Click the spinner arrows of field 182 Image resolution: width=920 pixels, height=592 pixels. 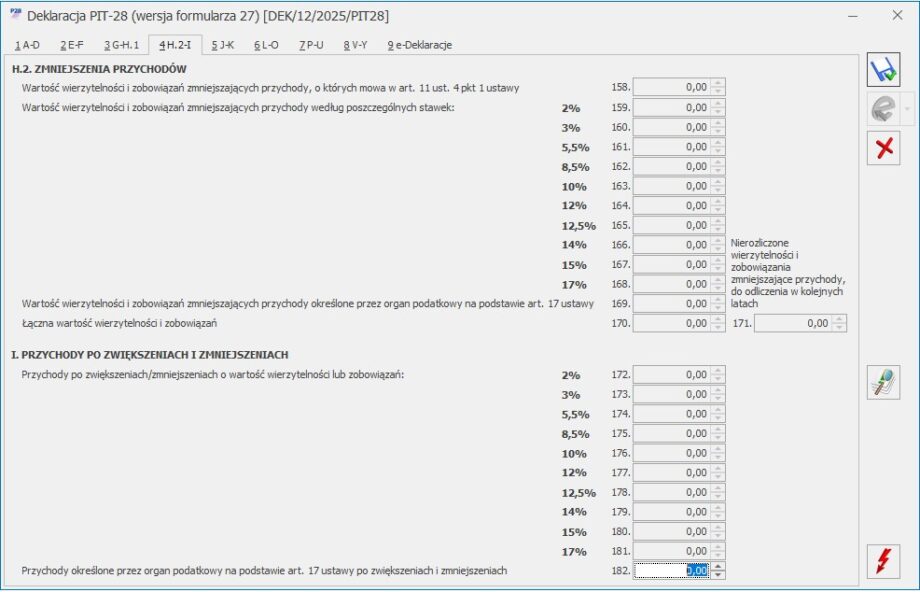point(718,570)
